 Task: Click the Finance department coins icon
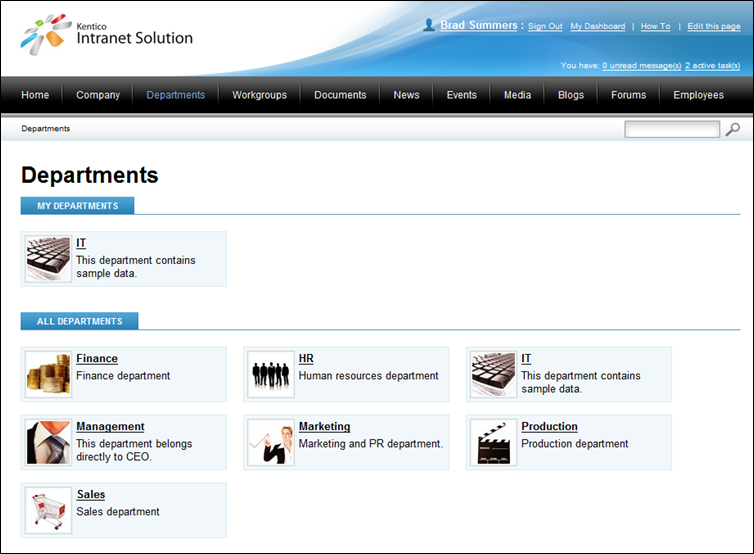[x=48, y=374]
